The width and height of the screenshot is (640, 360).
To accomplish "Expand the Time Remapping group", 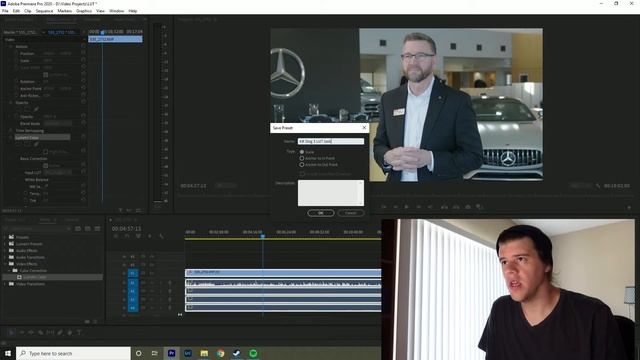I will pos(11,131).
